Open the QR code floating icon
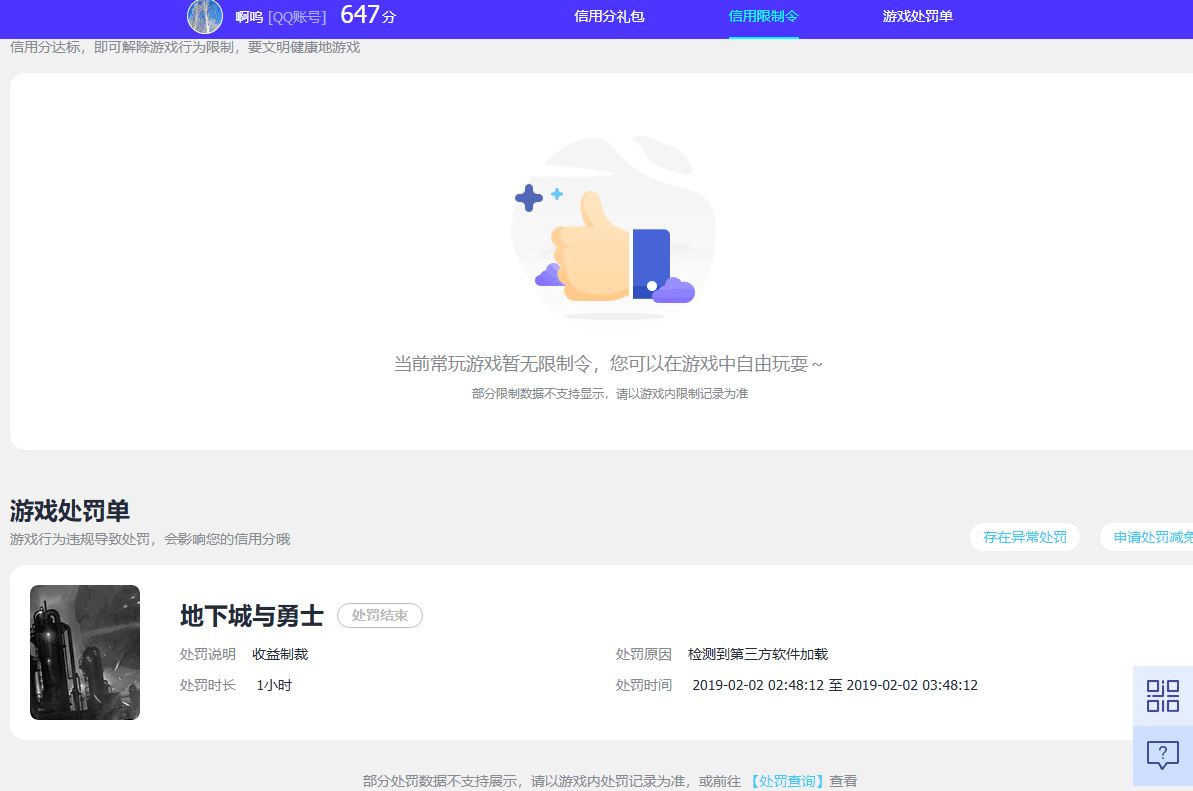1193x791 pixels. [x=1162, y=695]
